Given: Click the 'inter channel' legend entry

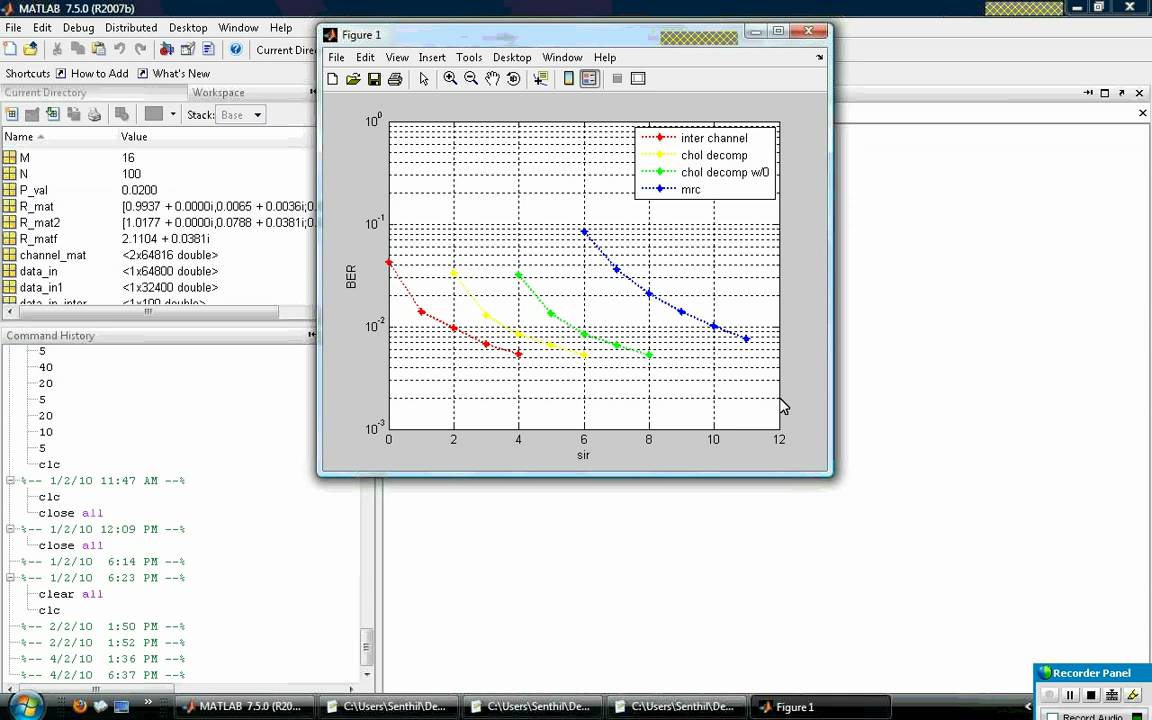Looking at the screenshot, I should [x=714, y=138].
